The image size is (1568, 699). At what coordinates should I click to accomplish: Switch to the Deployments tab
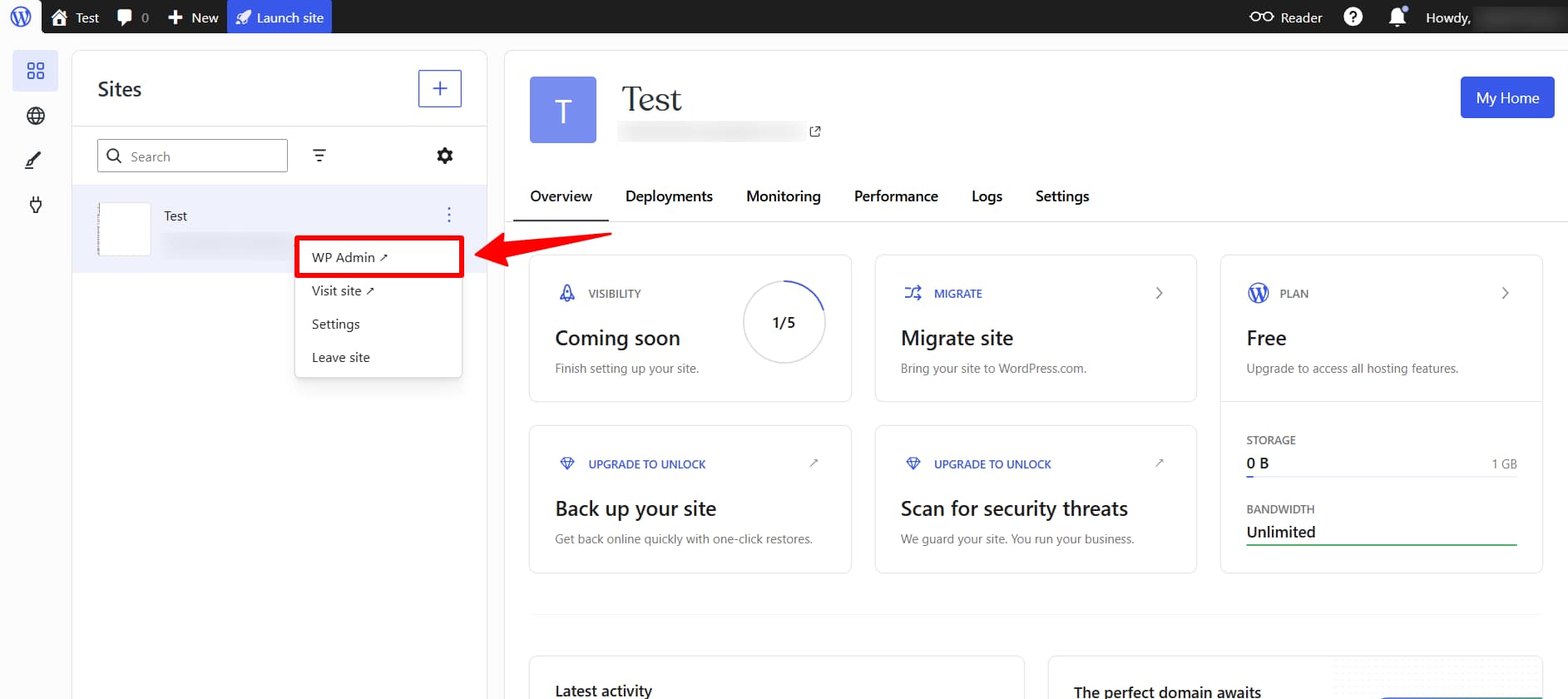pos(669,196)
